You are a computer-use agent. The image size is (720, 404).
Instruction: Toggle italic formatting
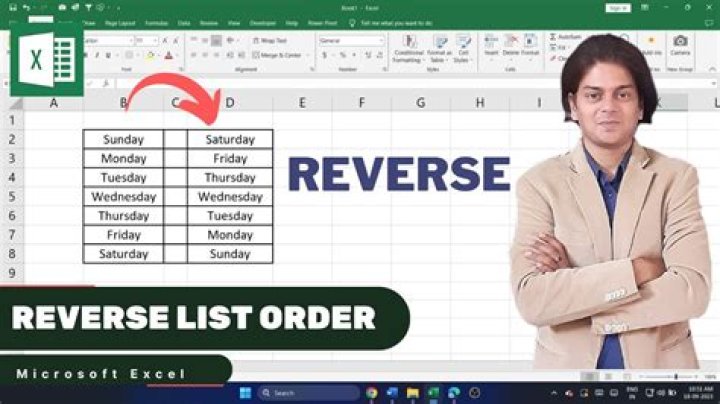pos(97,56)
